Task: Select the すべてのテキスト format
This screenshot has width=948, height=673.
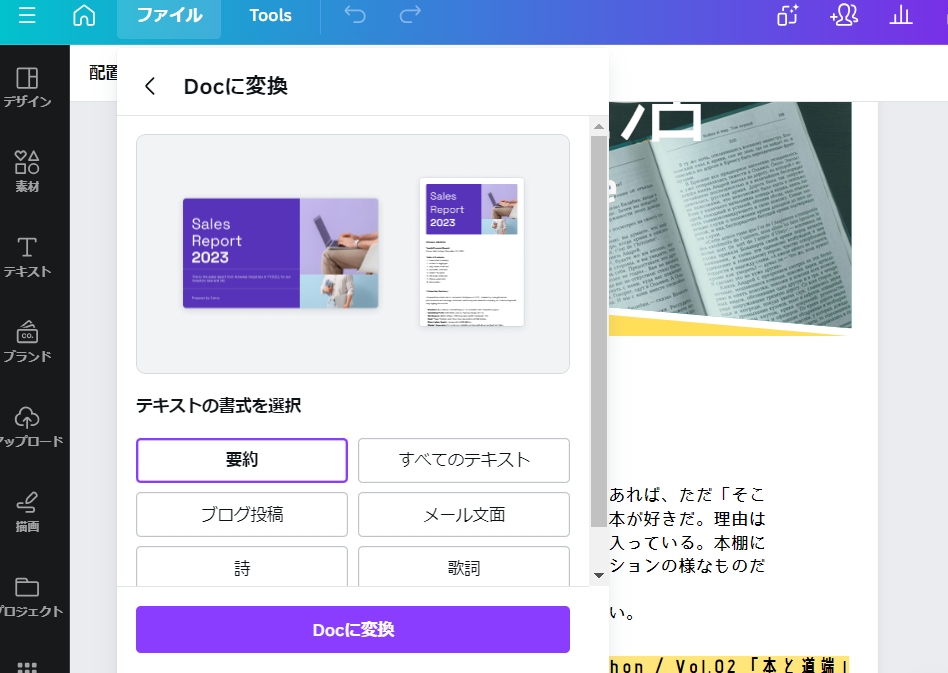Action: coord(464,460)
